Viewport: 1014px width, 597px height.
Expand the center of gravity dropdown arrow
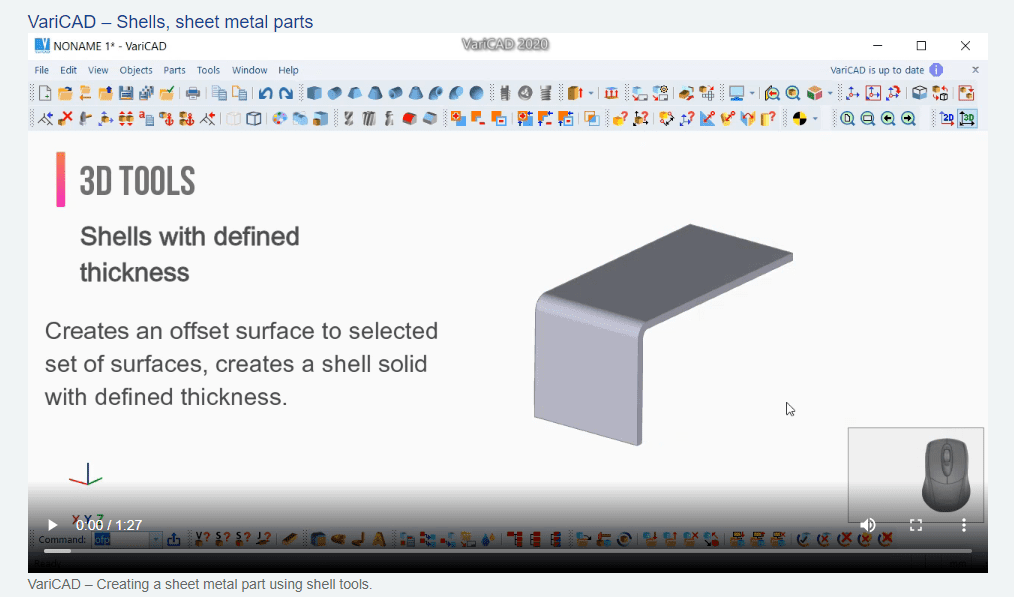[x=815, y=119]
